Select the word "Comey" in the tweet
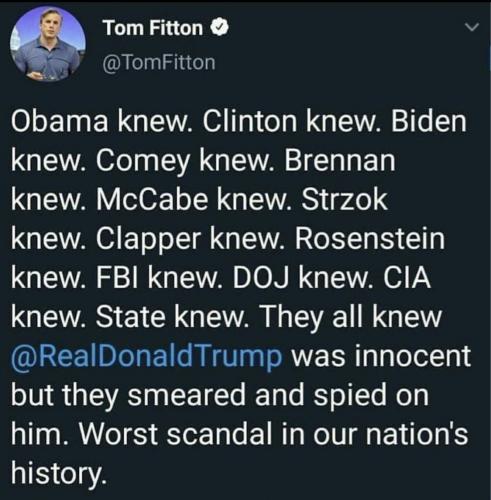 tap(143, 162)
